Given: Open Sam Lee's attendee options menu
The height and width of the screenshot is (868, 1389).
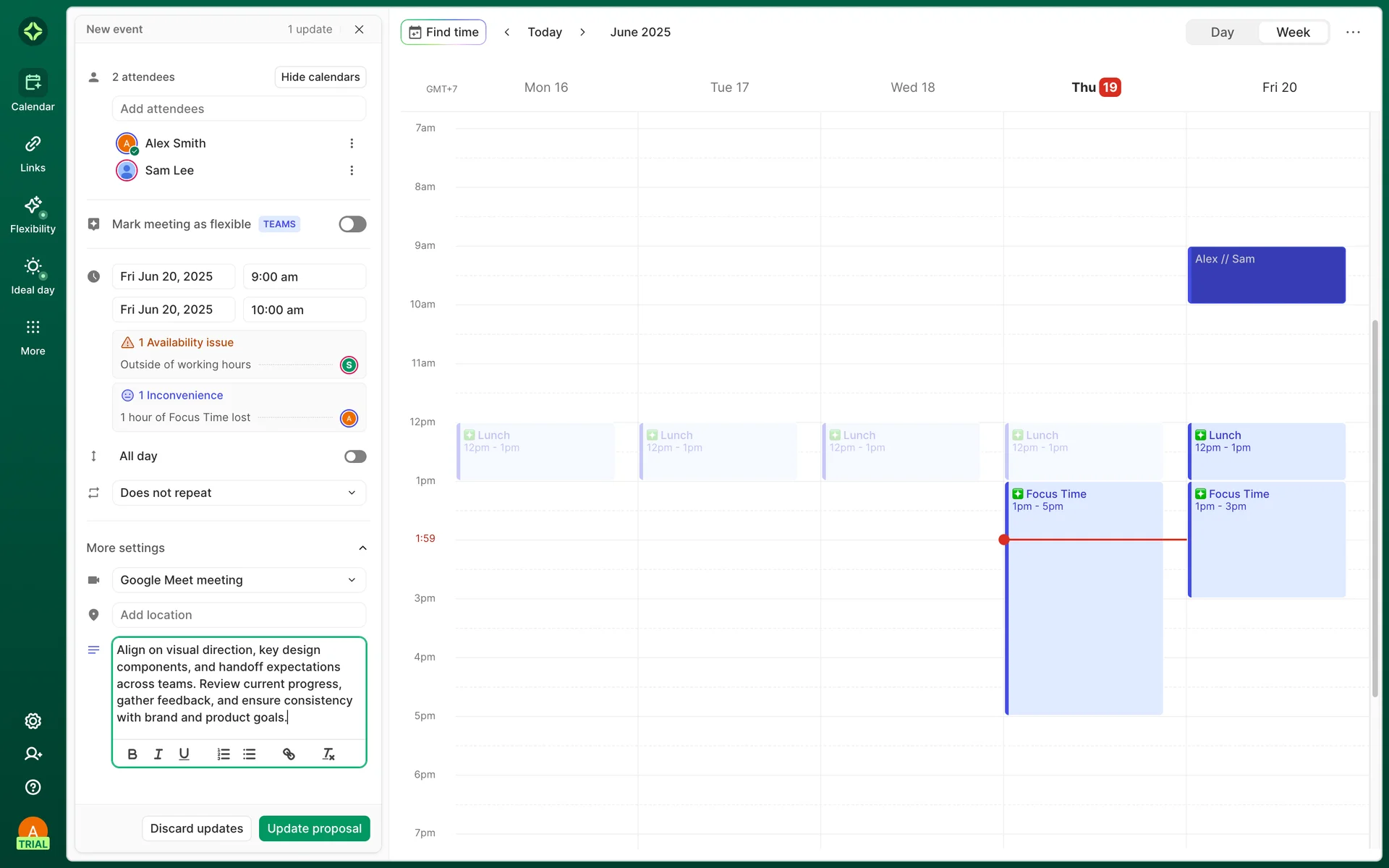Looking at the screenshot, I should [352, 171].
